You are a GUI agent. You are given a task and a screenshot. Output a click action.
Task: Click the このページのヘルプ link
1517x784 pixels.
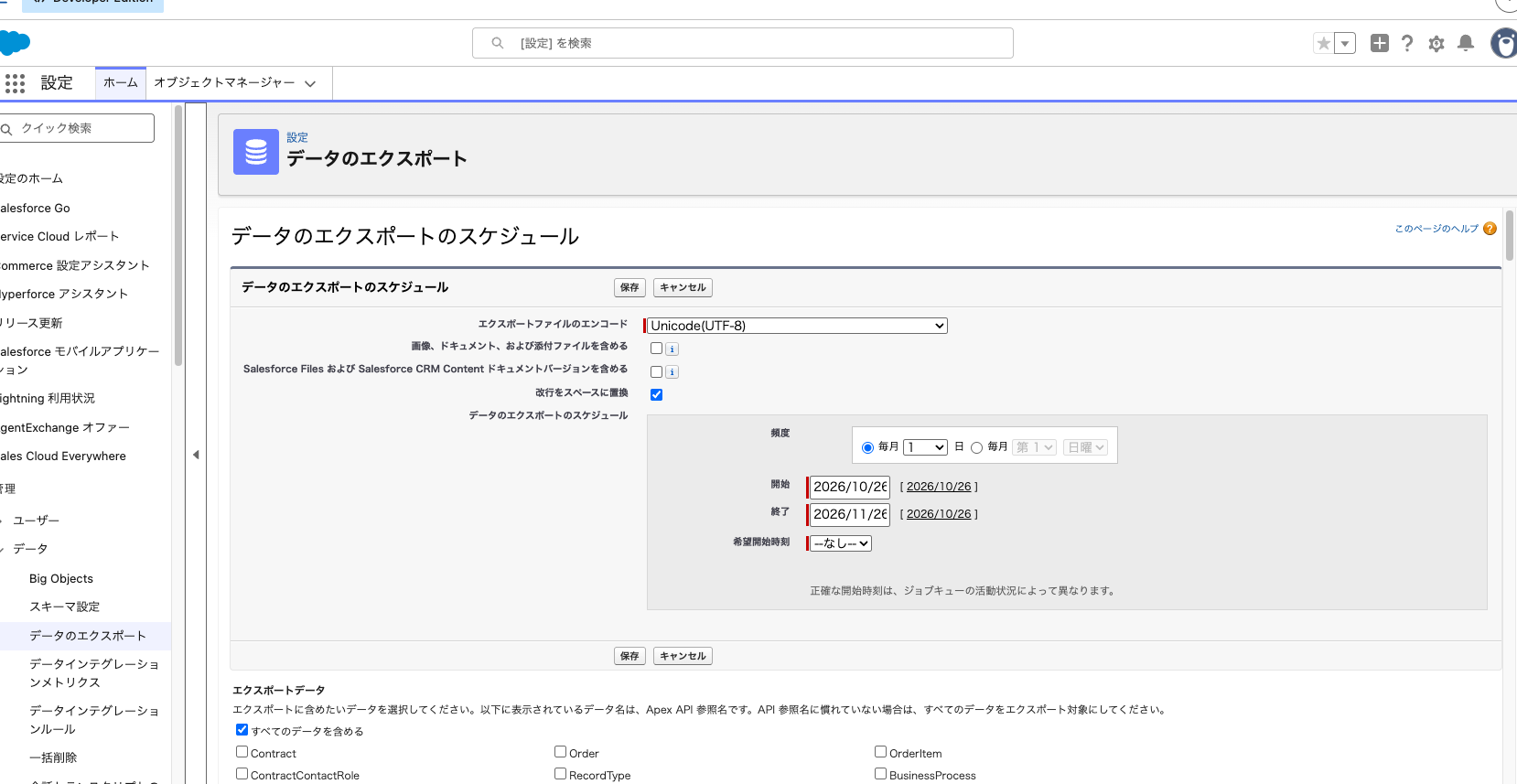pyautogui.click(x=1436, y=229)
